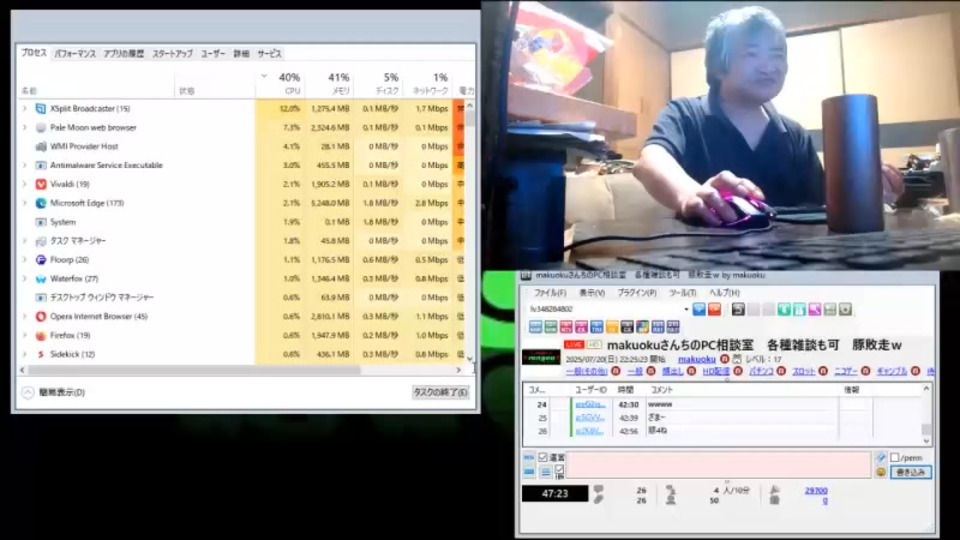This screenshot has width=960, height=540.
Task: Toggle the 運営 checkbox
Action: coord(542,457)
